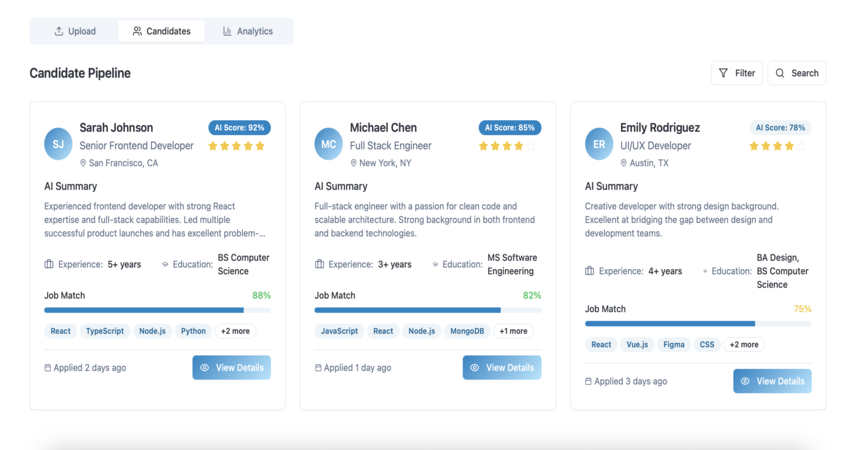This screenshot has width=856, height=450.
Task: Click Michael Chen's Job Match progress bar
Action: point(427,310)
